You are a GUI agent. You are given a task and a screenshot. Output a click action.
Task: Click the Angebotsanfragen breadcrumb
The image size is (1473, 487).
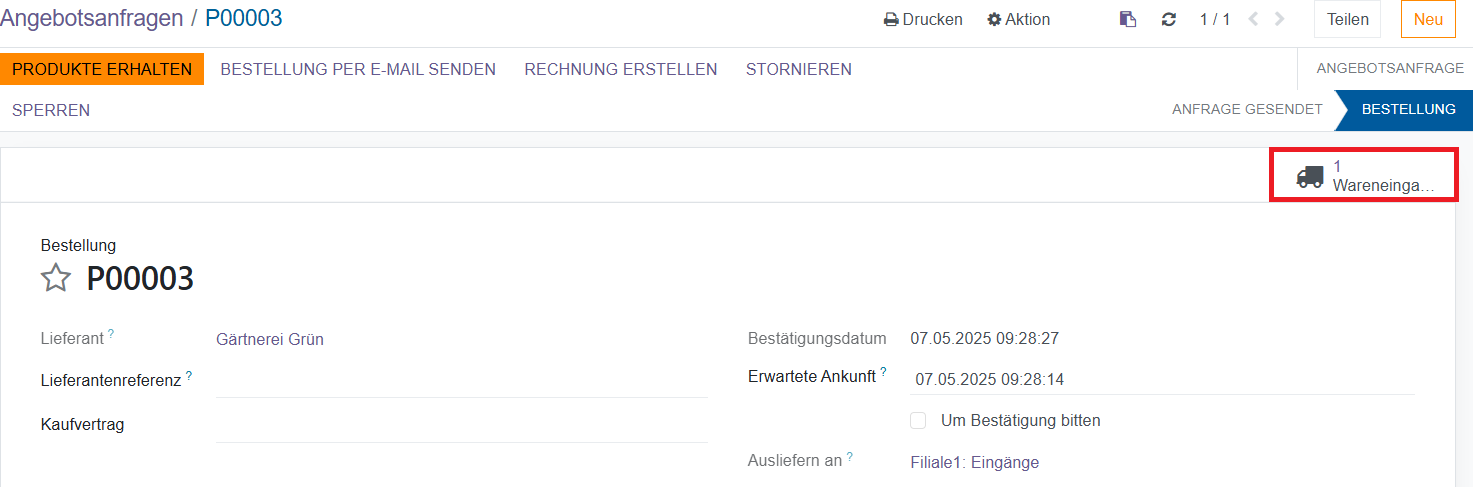point(92,18)
